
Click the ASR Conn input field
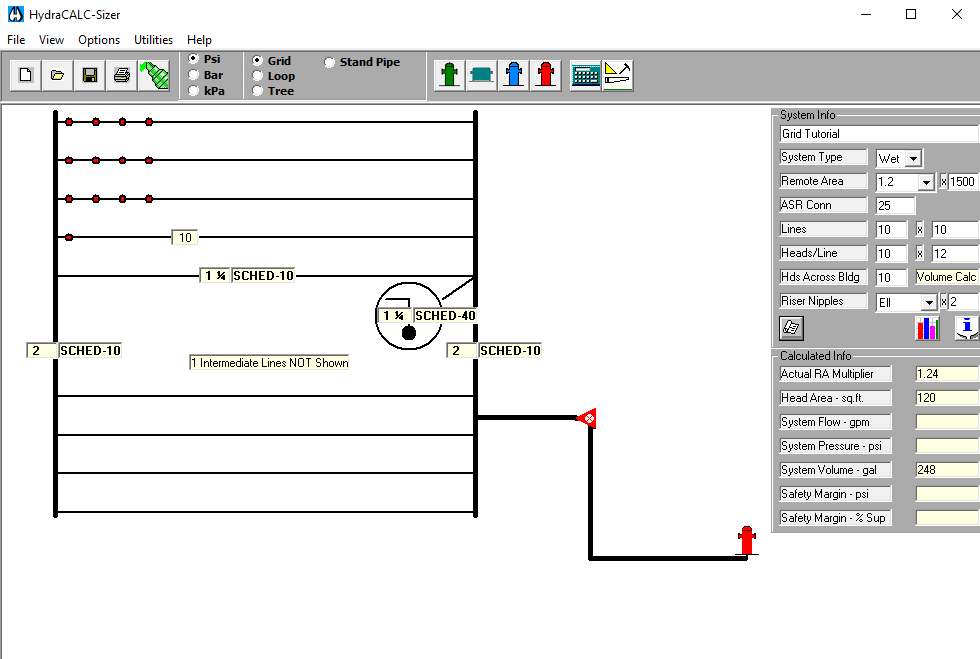[895, 206]
